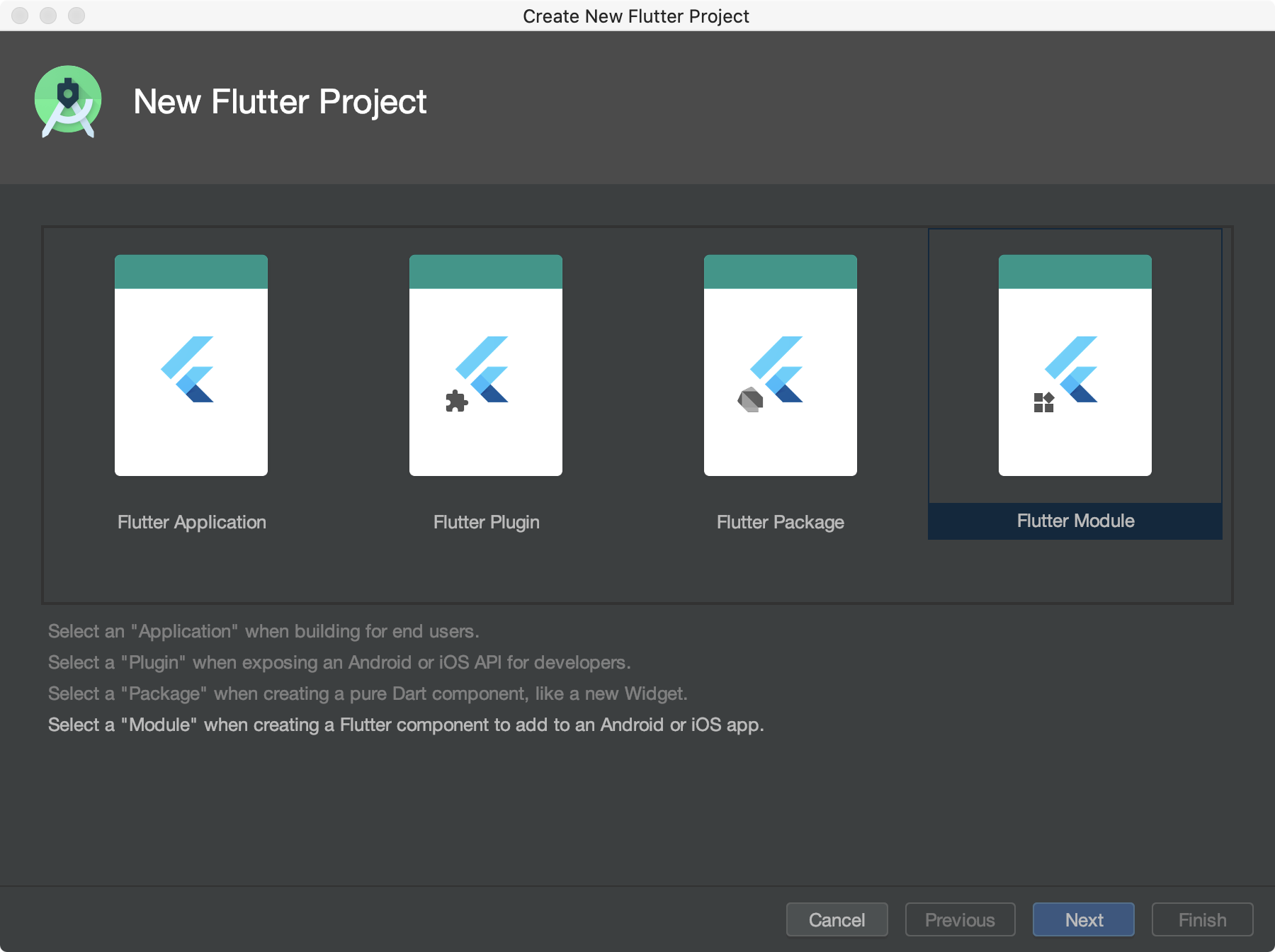Click the Plugin description hint text
The width and height of the screenshot is (1275, 952).
(339, 662)
